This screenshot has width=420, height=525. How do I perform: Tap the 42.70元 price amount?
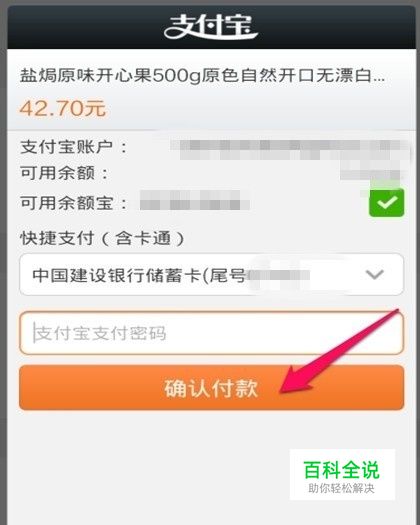(63, 108)
